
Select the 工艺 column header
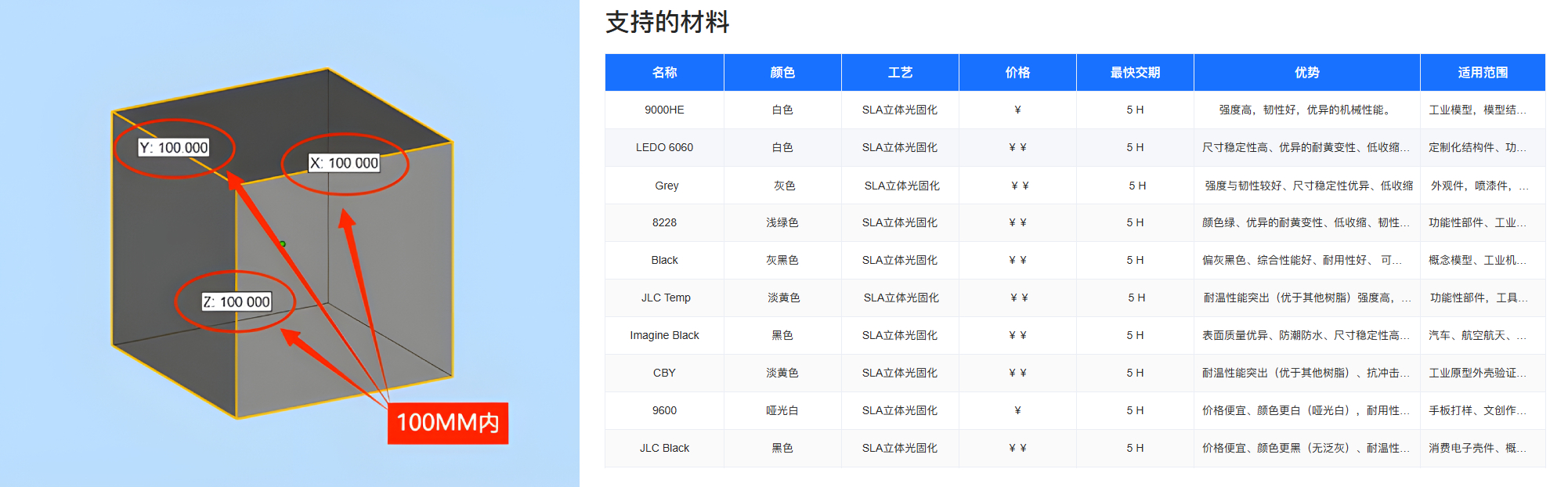pos(899,73)
